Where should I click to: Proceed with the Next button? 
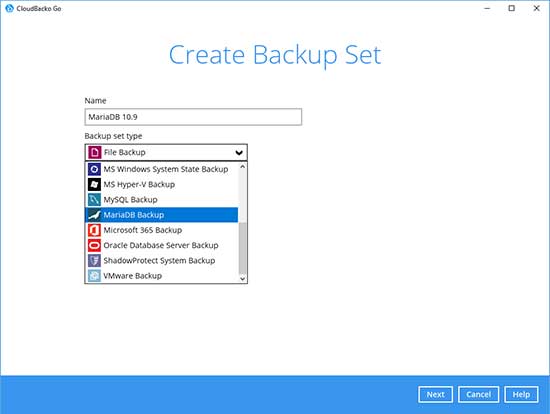(435, 394)
